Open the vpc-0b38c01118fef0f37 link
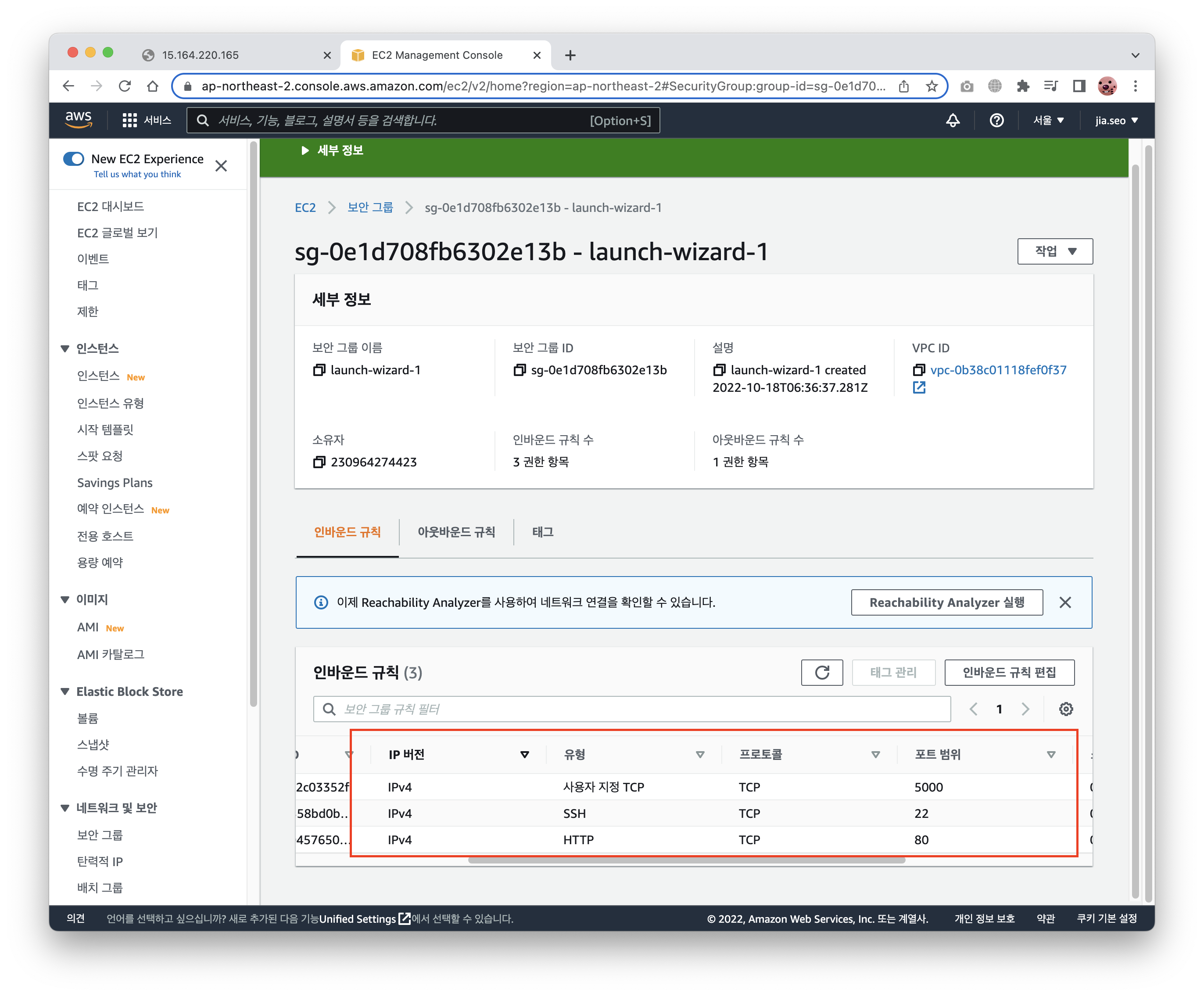This screenshot has width=1204, height=996. tap(998, 370)
